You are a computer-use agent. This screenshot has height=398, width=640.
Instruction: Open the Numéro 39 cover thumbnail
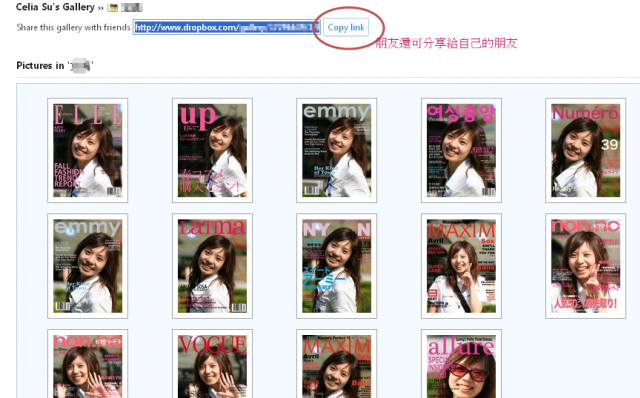coord(585,150)
